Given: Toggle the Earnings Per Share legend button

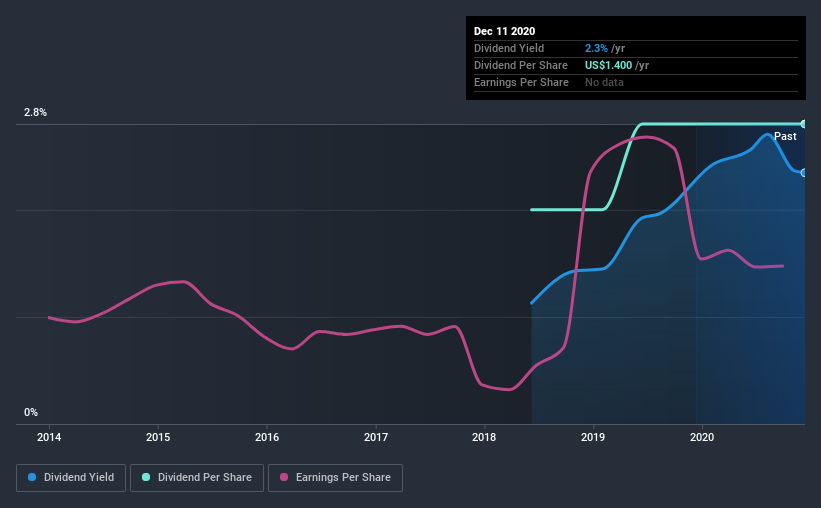Looking at the screenshot, I should tap(335, 478).
